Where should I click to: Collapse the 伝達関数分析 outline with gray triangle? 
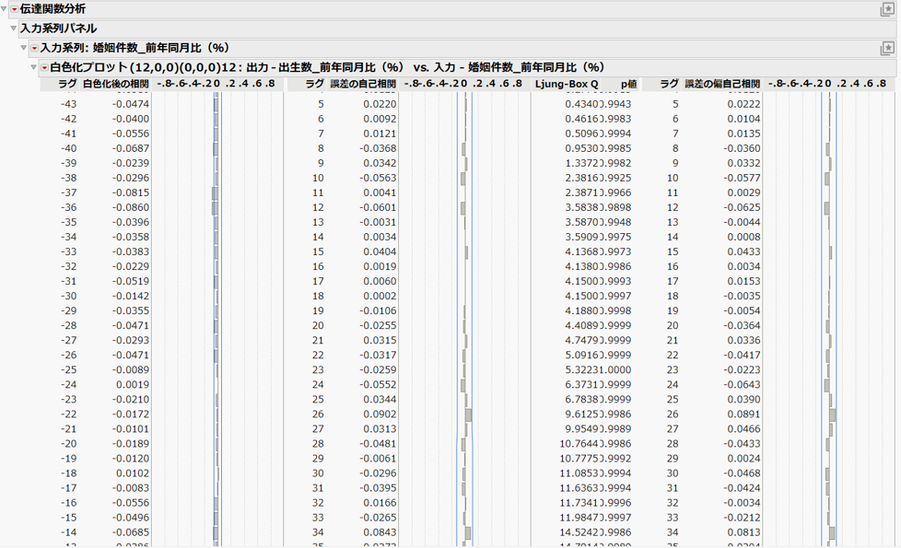[x=4, y=9]
